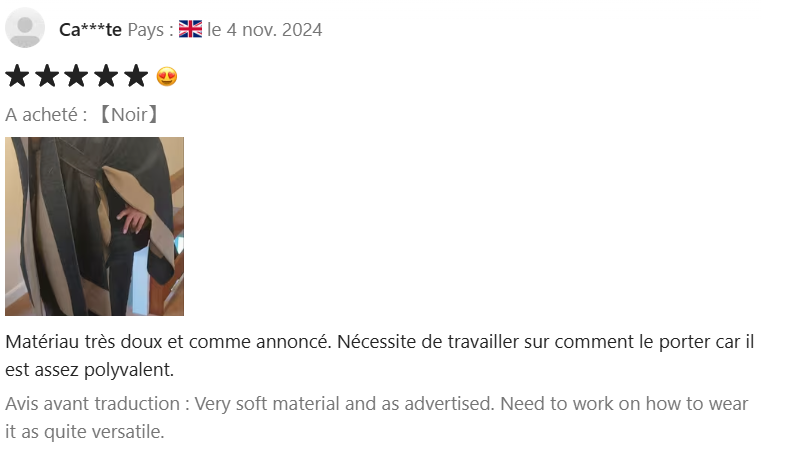Image resolution: width=791 pixels, height=455 pixels.
Task: Click the line 'it as quite versatile.'
Action: 84,432
